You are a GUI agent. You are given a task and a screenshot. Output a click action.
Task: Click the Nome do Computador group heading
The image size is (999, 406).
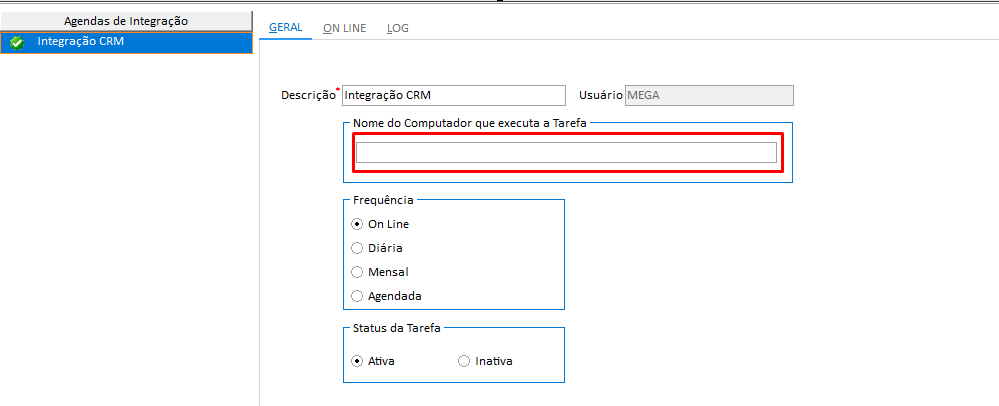(x=470, y=123)
